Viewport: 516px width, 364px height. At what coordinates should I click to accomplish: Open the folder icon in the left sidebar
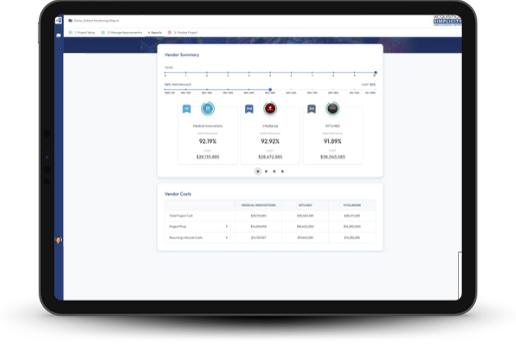point(58,35)
